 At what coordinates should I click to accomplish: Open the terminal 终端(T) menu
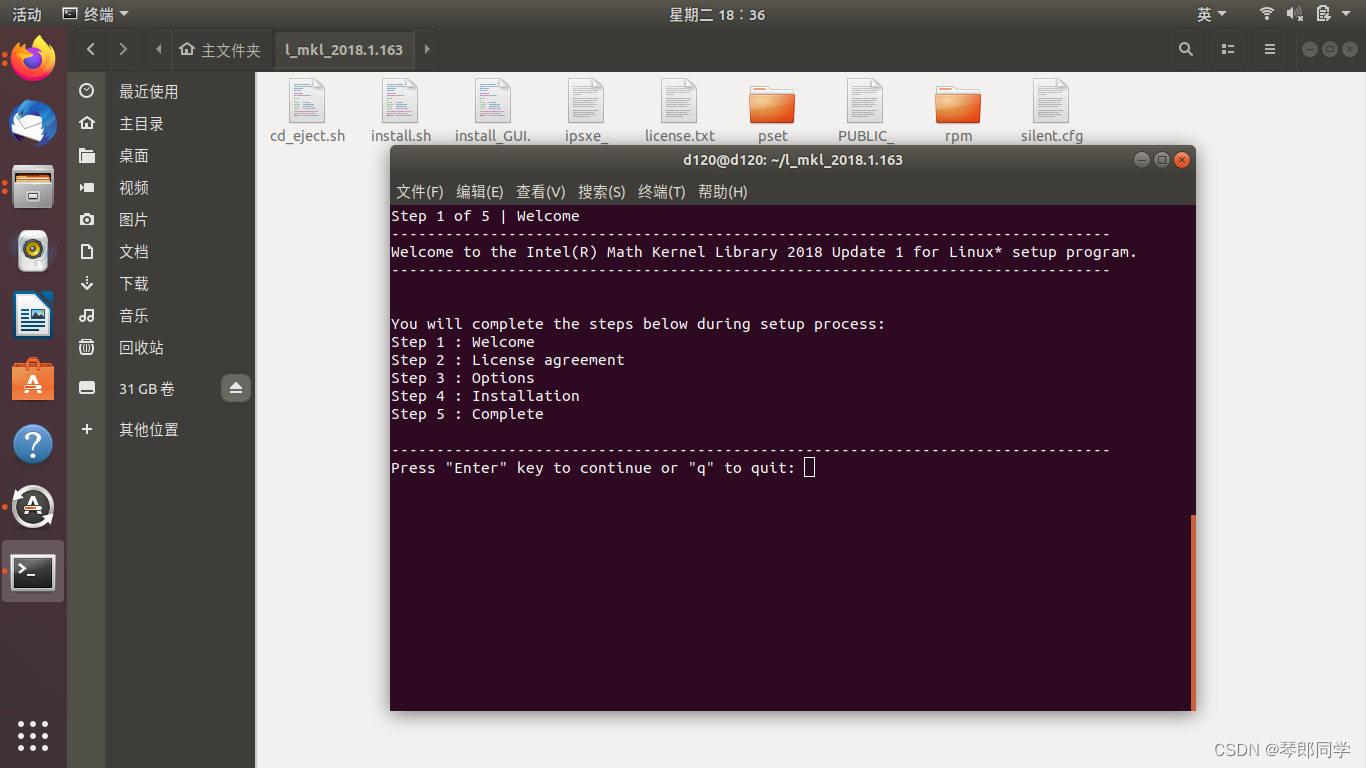click(662, 192)
